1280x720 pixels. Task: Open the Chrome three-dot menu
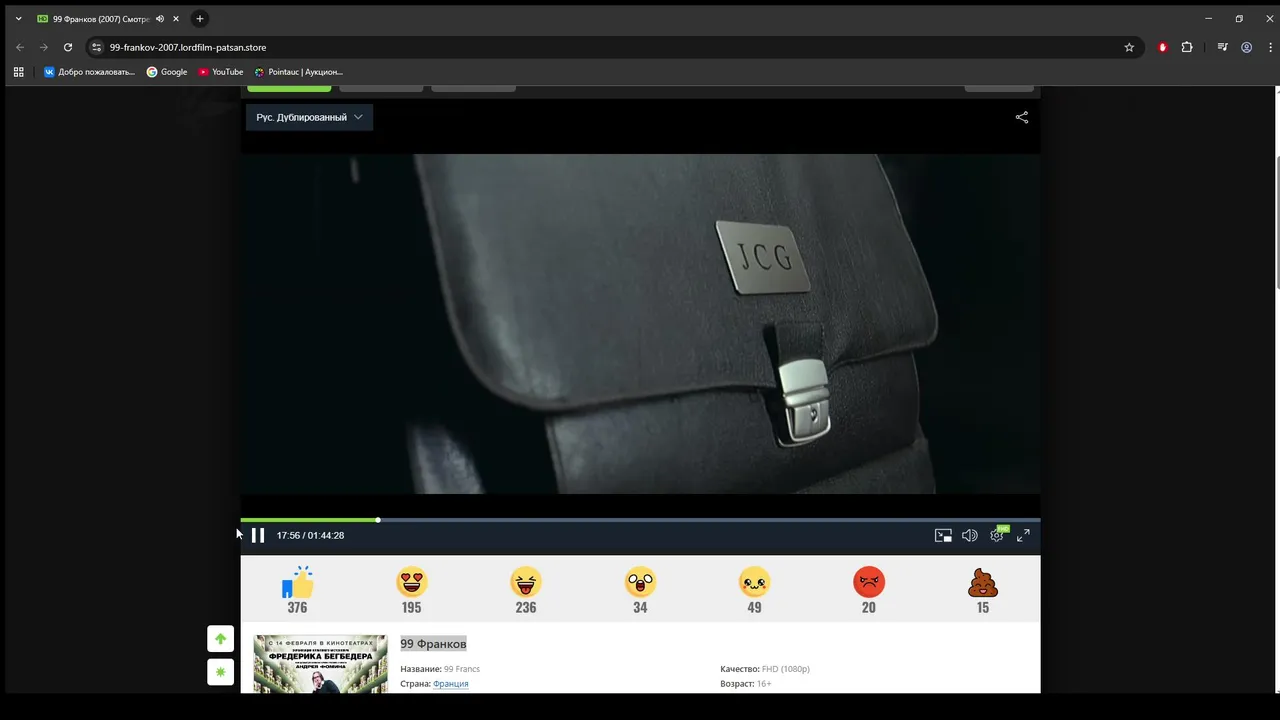pyautogui.click(x=1269, y=47)
